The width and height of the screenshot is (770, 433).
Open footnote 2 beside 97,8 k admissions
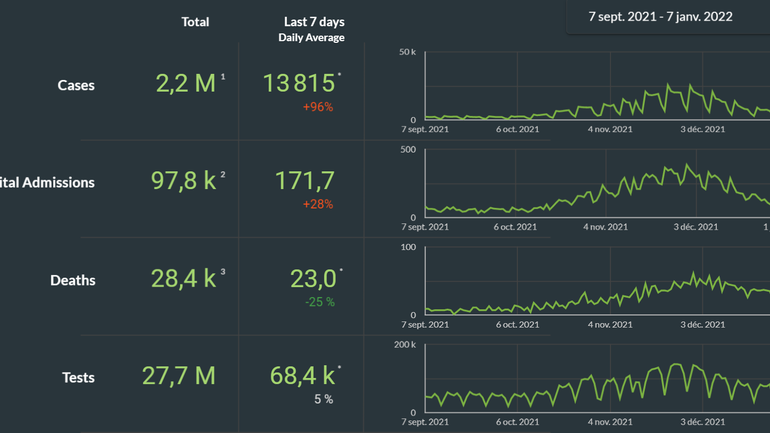[x=223, y=175]
